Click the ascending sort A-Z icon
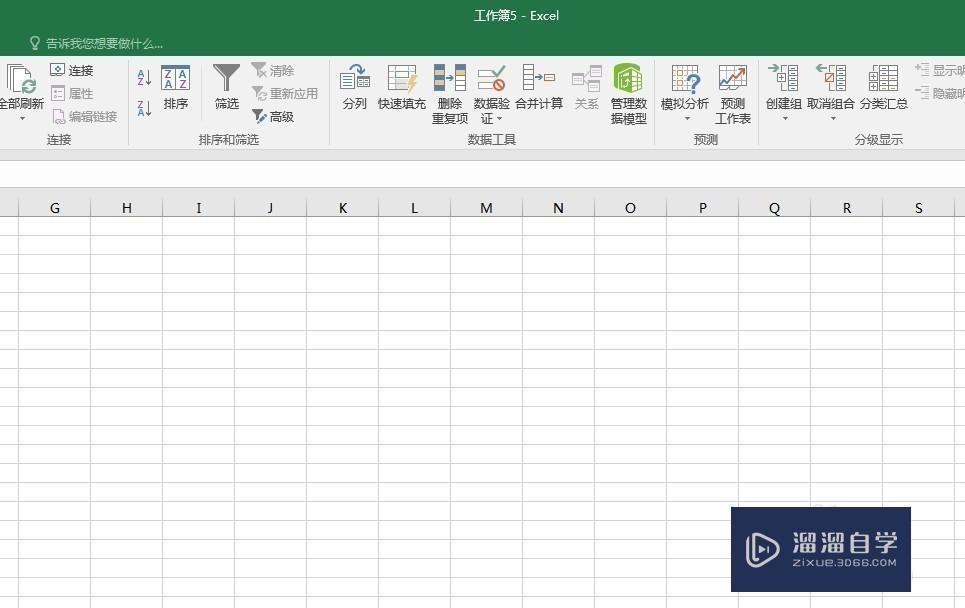965x608 pixels. coord(143,76)
